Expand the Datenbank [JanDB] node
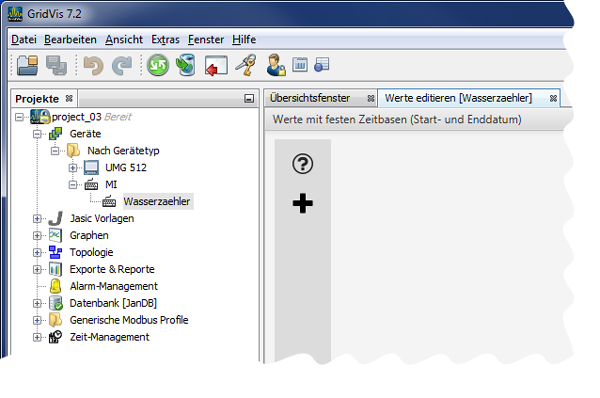This screenshot has width=600, height=398. [37, 303]
